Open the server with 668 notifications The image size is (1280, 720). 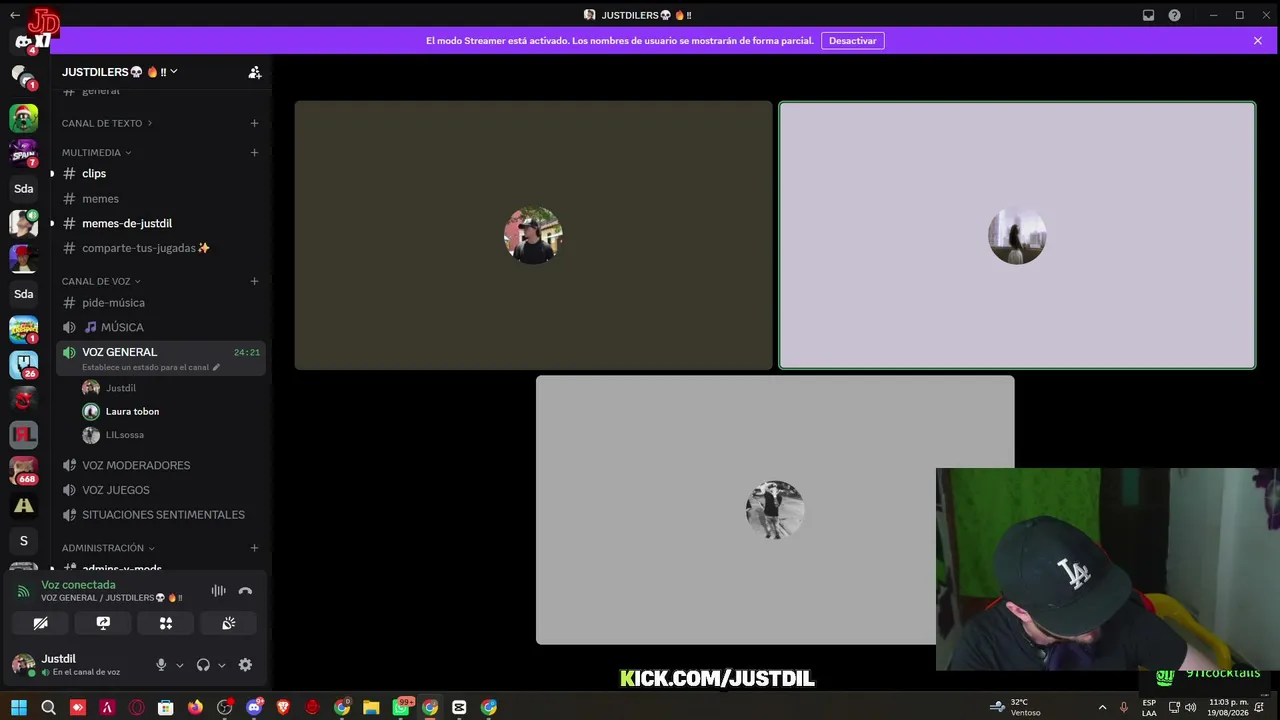pyautogui.click(x=24, y=470)
